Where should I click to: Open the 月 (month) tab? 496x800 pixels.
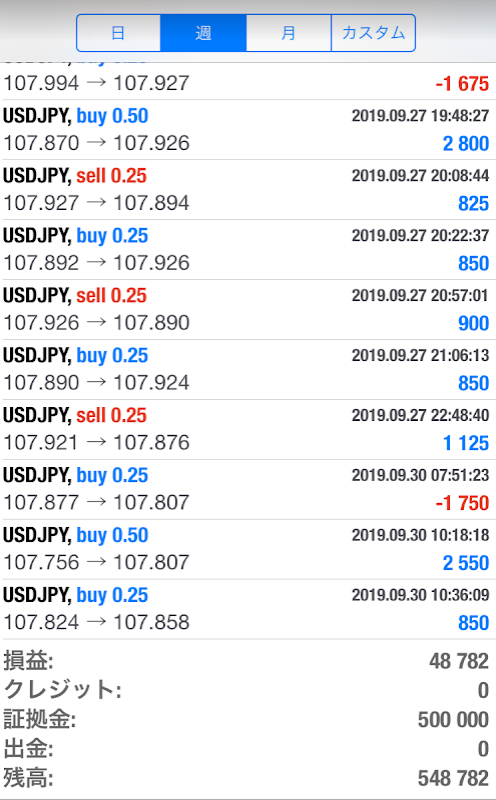pos(288,33)
